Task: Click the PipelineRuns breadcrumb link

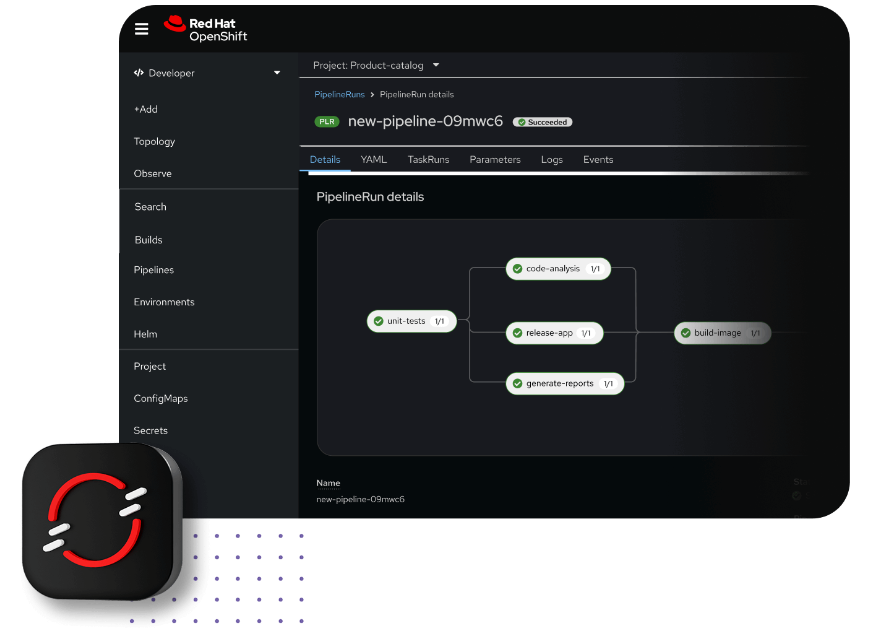Action: point(339,94)
